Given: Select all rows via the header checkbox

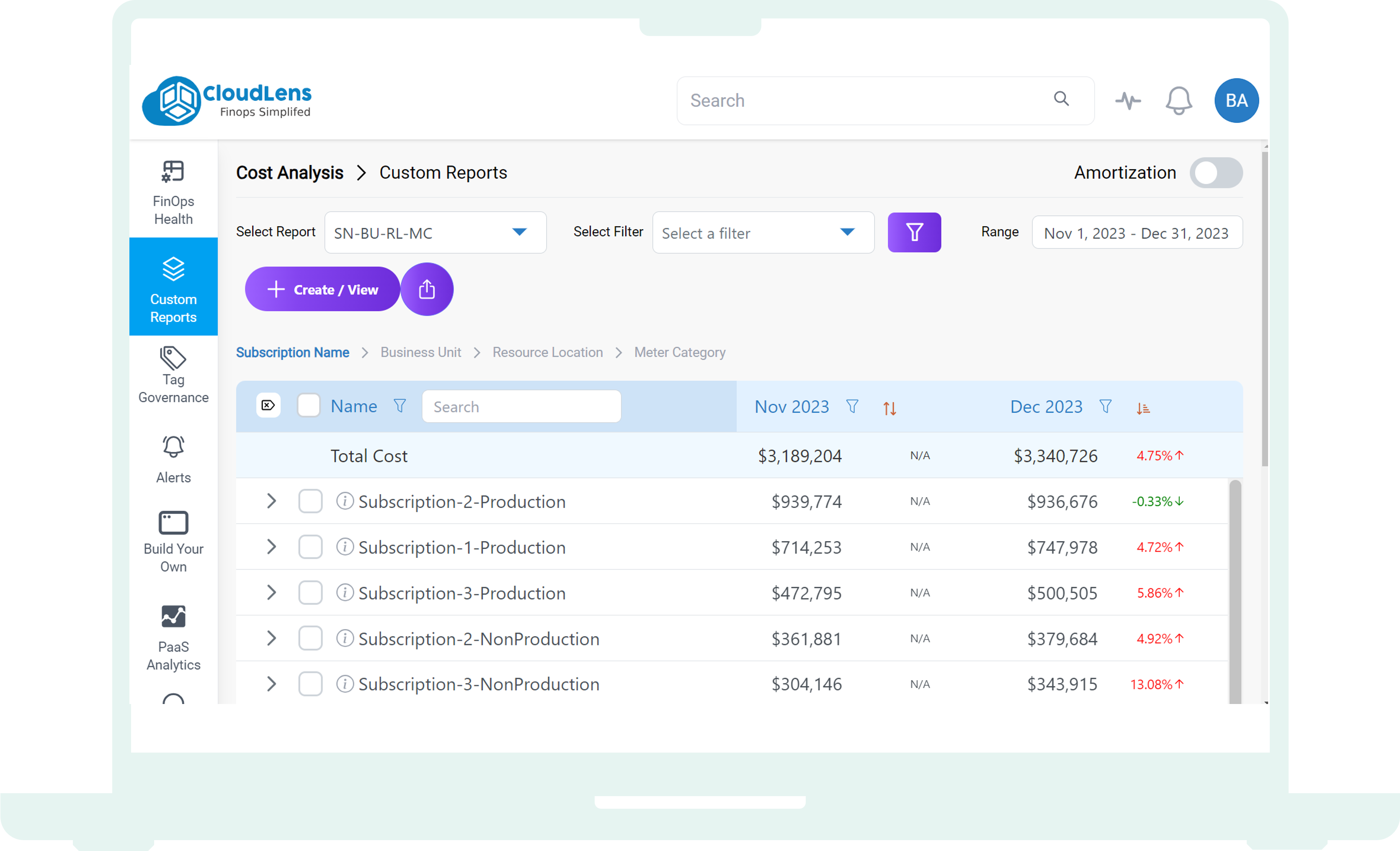Looking at the screenshot, I should [x=309, y=406].
